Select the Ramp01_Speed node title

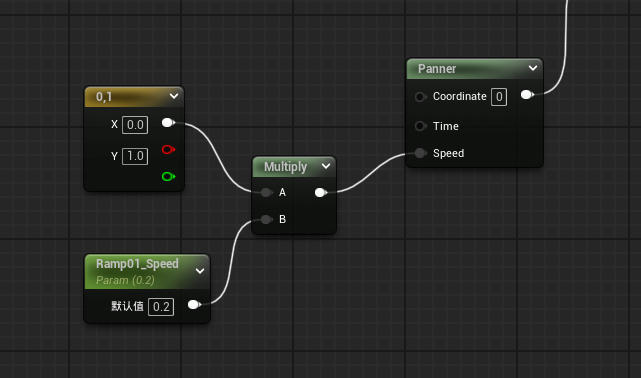[x=137, y=264]
